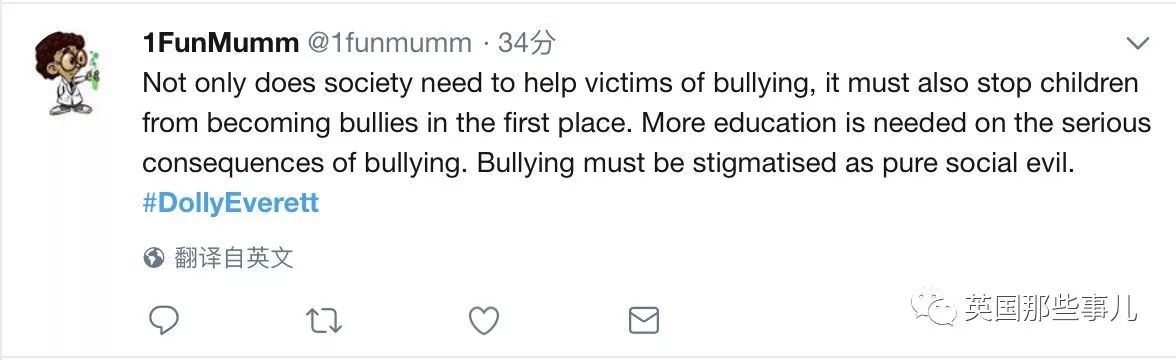Like the tweet with the heart icon

click(x=484, y=321)
